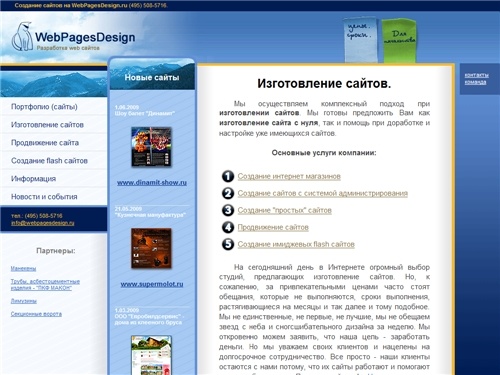
Task: Open 'Секционные ворота' partner link
Action: 36,314
